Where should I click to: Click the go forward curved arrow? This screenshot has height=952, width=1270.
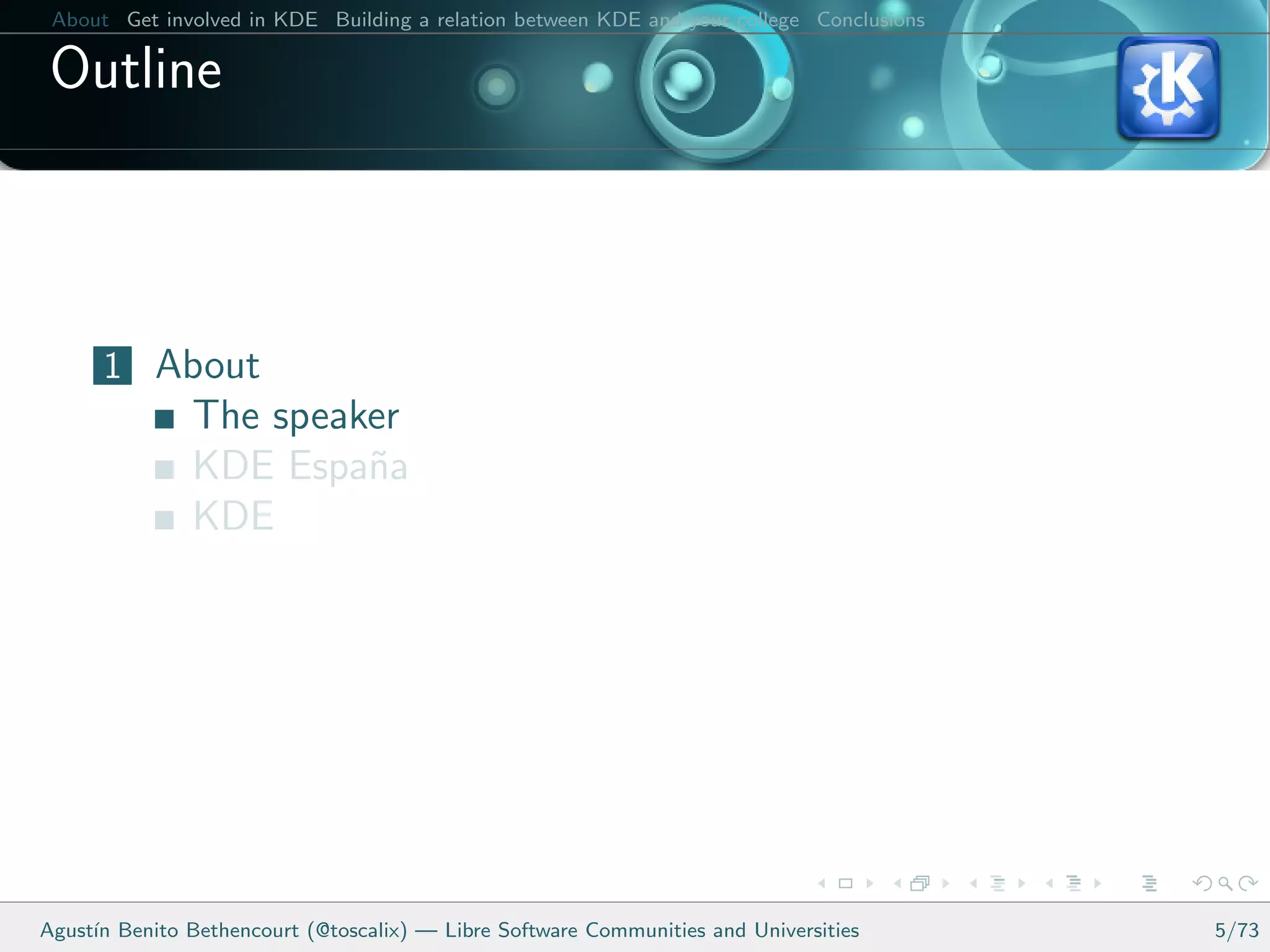[1248, 883]
